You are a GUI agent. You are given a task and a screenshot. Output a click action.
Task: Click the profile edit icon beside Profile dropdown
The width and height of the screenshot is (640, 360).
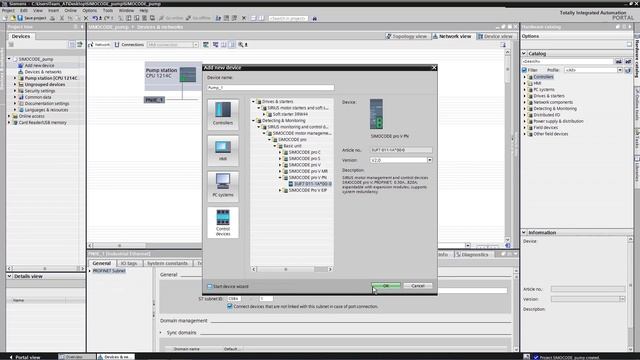pos(628,70)
